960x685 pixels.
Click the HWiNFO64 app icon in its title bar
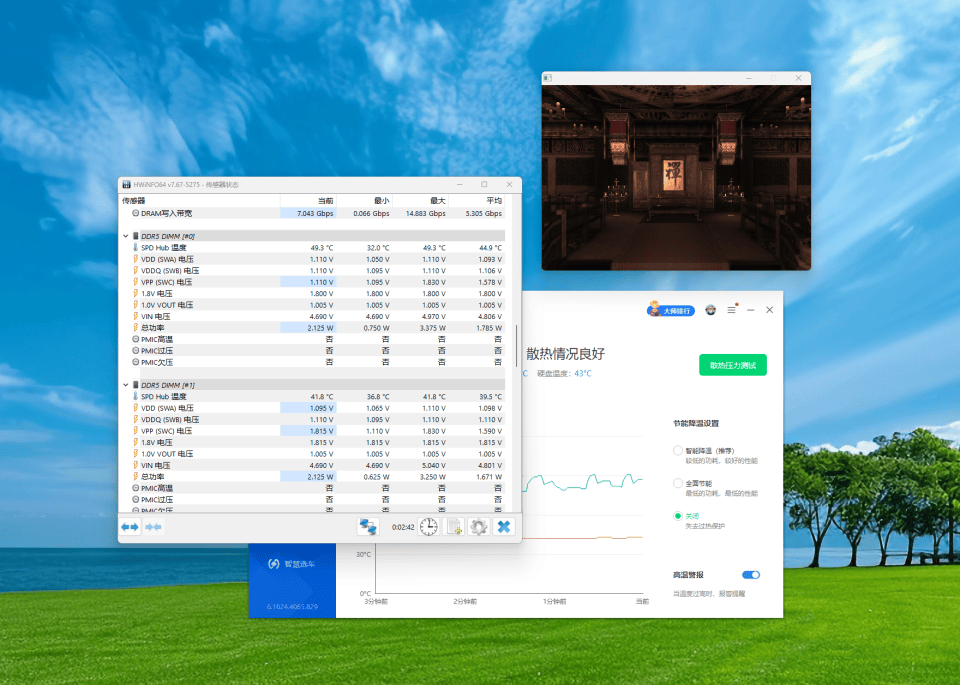point(127,184)
